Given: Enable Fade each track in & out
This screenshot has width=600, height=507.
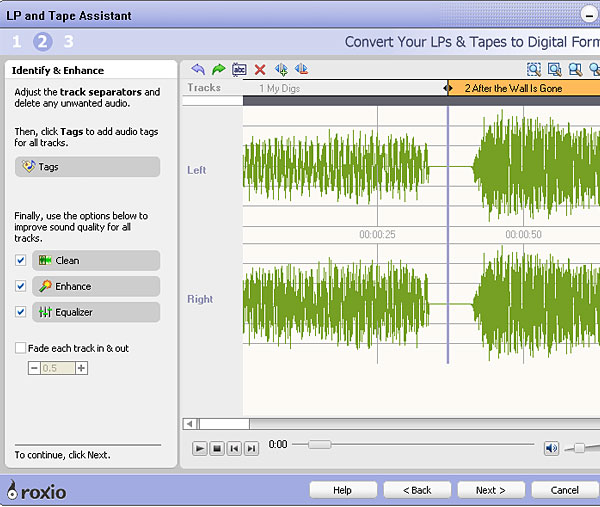Looking at the screenshot, I should pyautogui.click(x=21, y=348).
